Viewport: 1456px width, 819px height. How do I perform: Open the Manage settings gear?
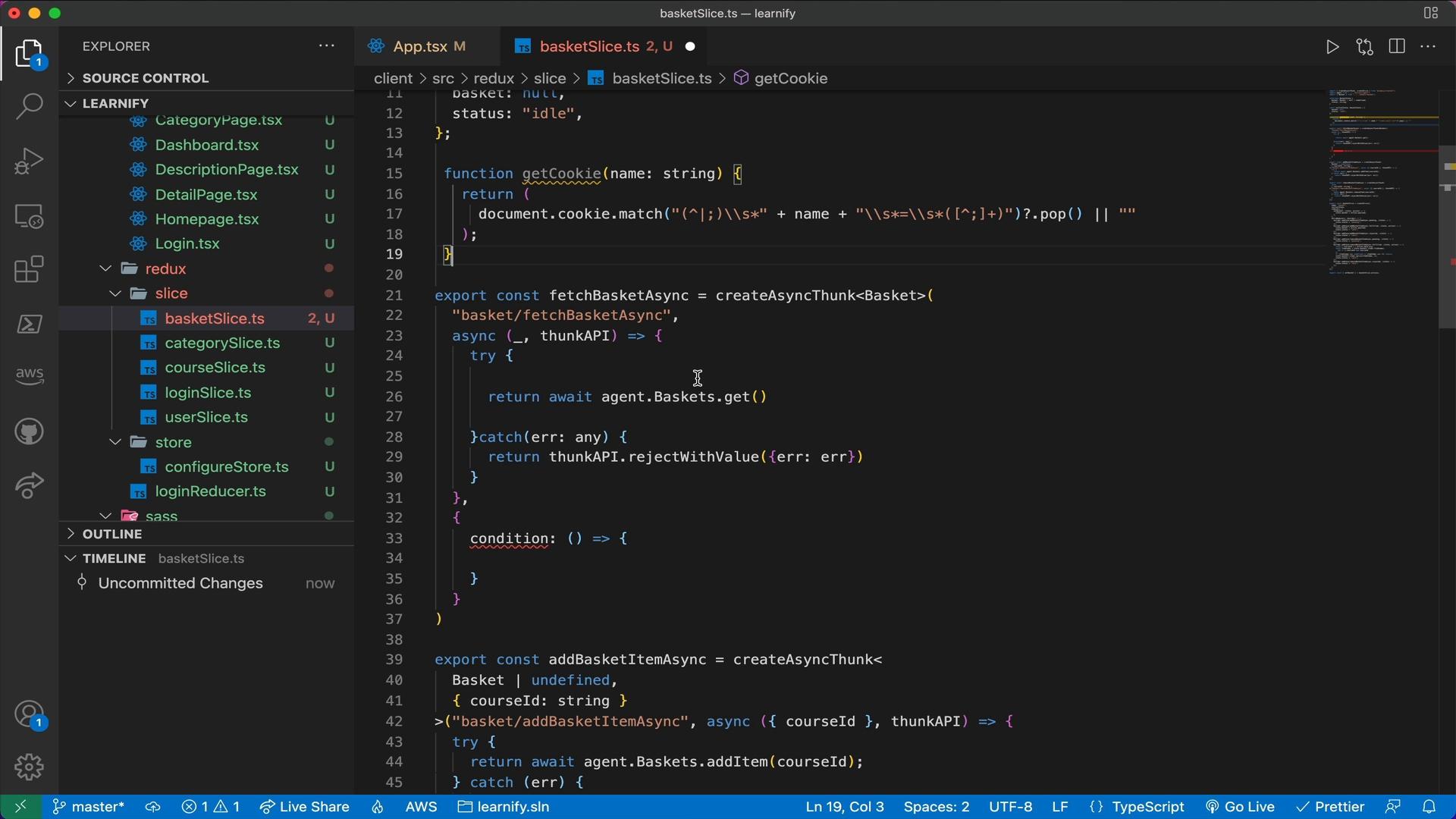point(29,767)
